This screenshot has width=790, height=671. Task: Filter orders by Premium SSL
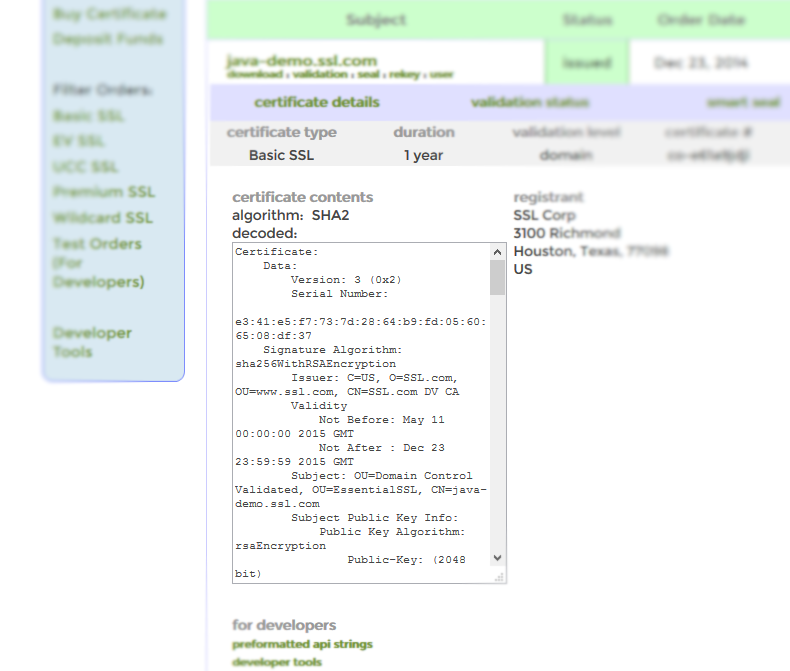pos(103,192)
